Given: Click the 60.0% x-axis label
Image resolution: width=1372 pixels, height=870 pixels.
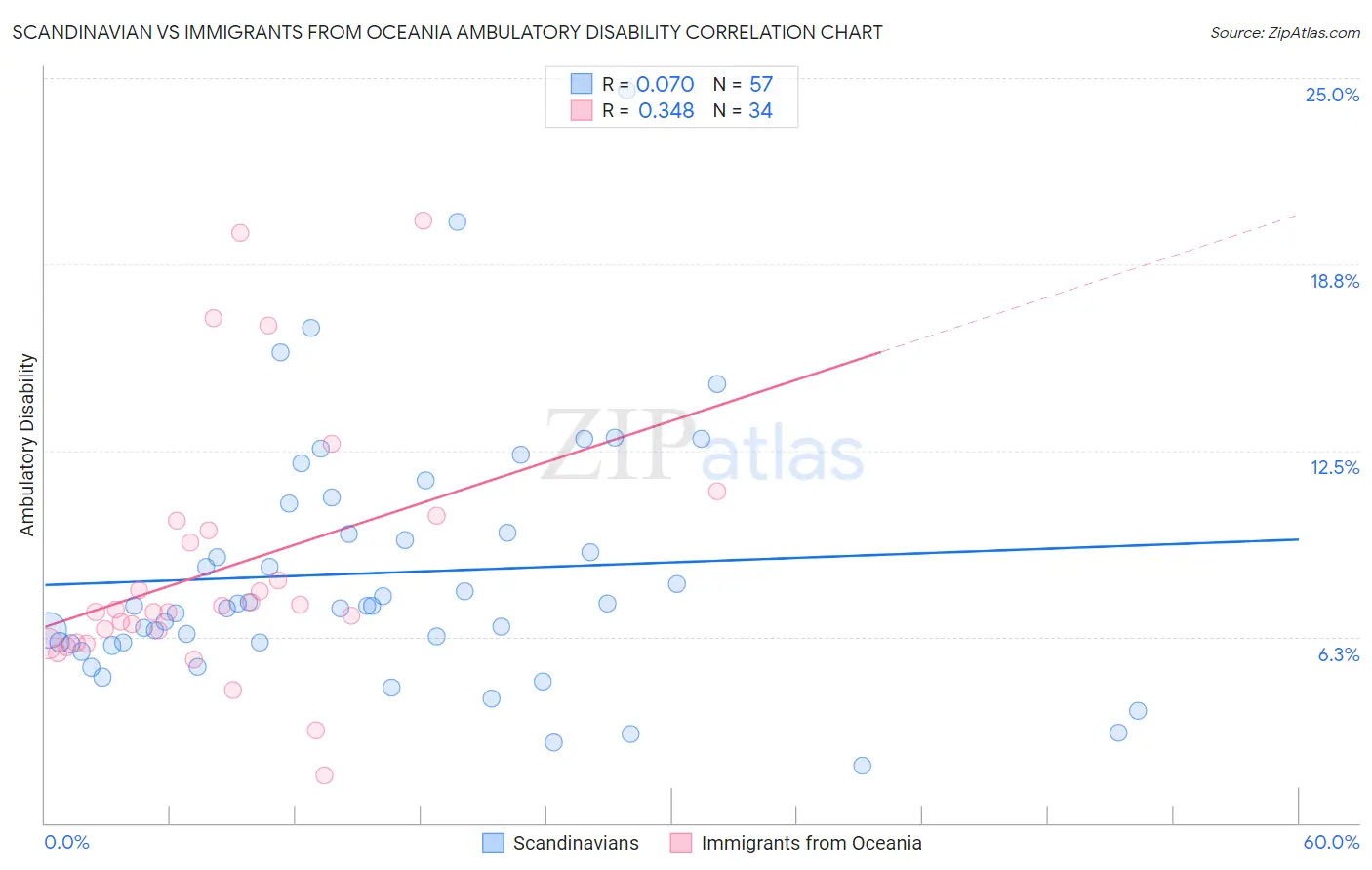Looking at the screenshot, I should pyautogui.click(x=1331, y=842).
